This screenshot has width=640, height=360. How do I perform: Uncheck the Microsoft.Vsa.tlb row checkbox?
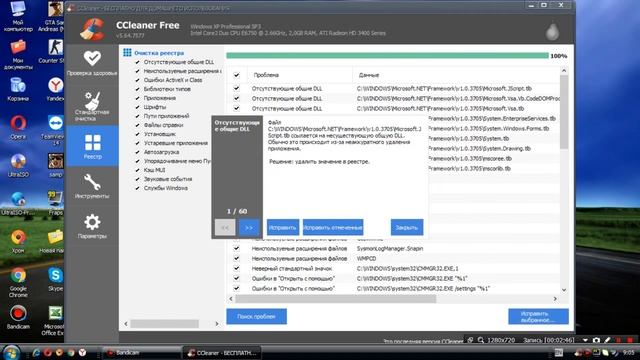point(236,108)
